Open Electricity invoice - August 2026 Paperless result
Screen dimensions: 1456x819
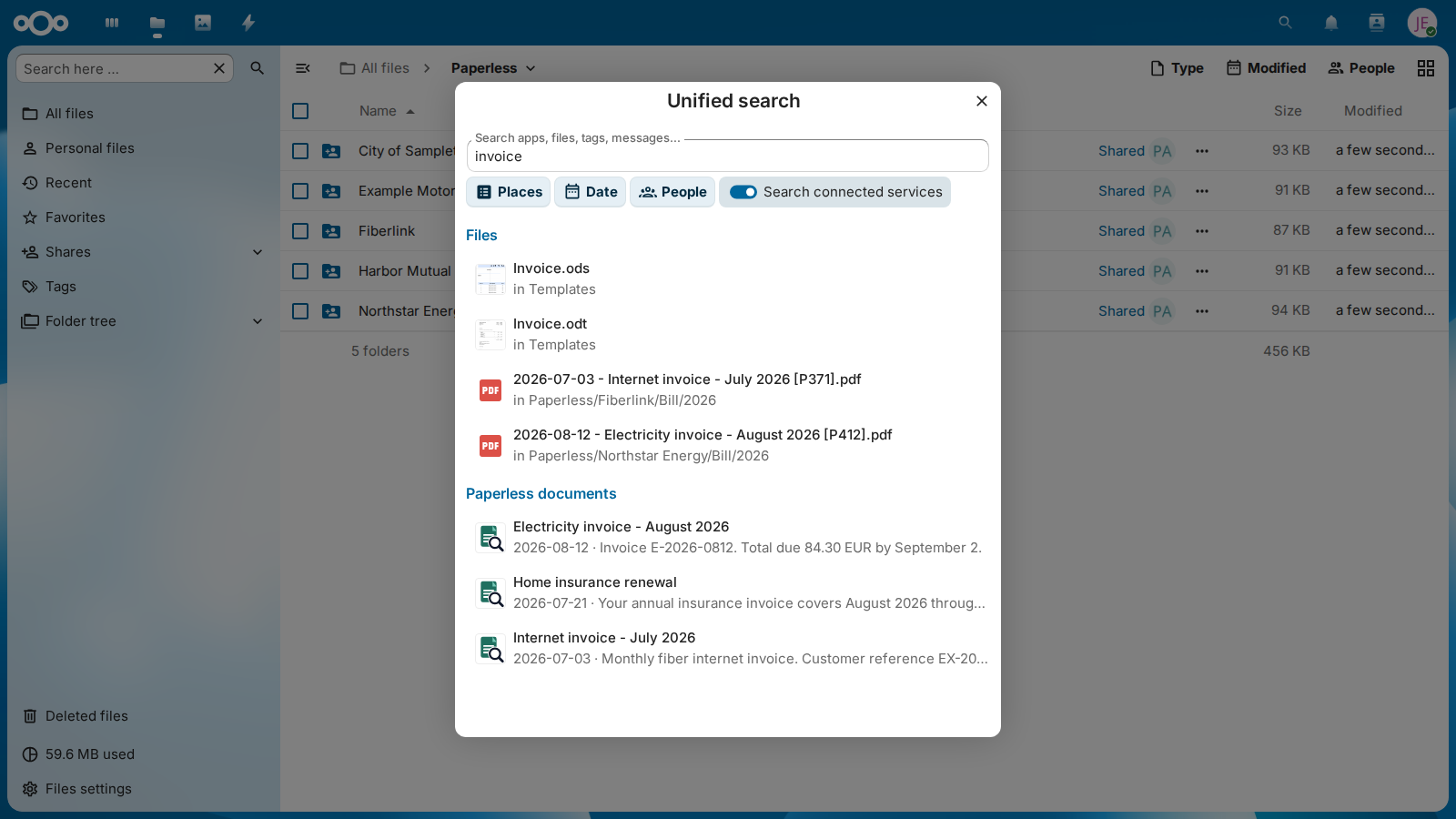728,538
